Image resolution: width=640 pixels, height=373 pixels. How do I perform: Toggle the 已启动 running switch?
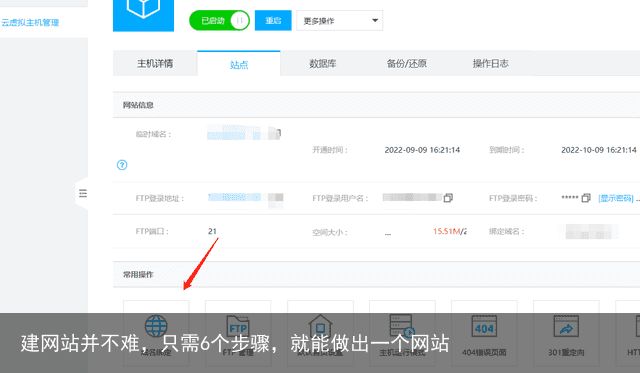(220, 20)
